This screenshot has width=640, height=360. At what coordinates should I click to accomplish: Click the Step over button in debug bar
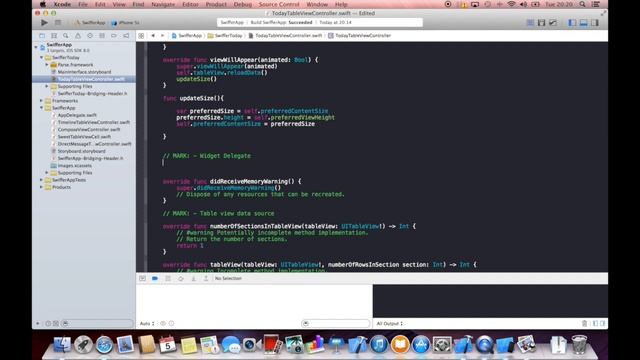click(180, 278)
